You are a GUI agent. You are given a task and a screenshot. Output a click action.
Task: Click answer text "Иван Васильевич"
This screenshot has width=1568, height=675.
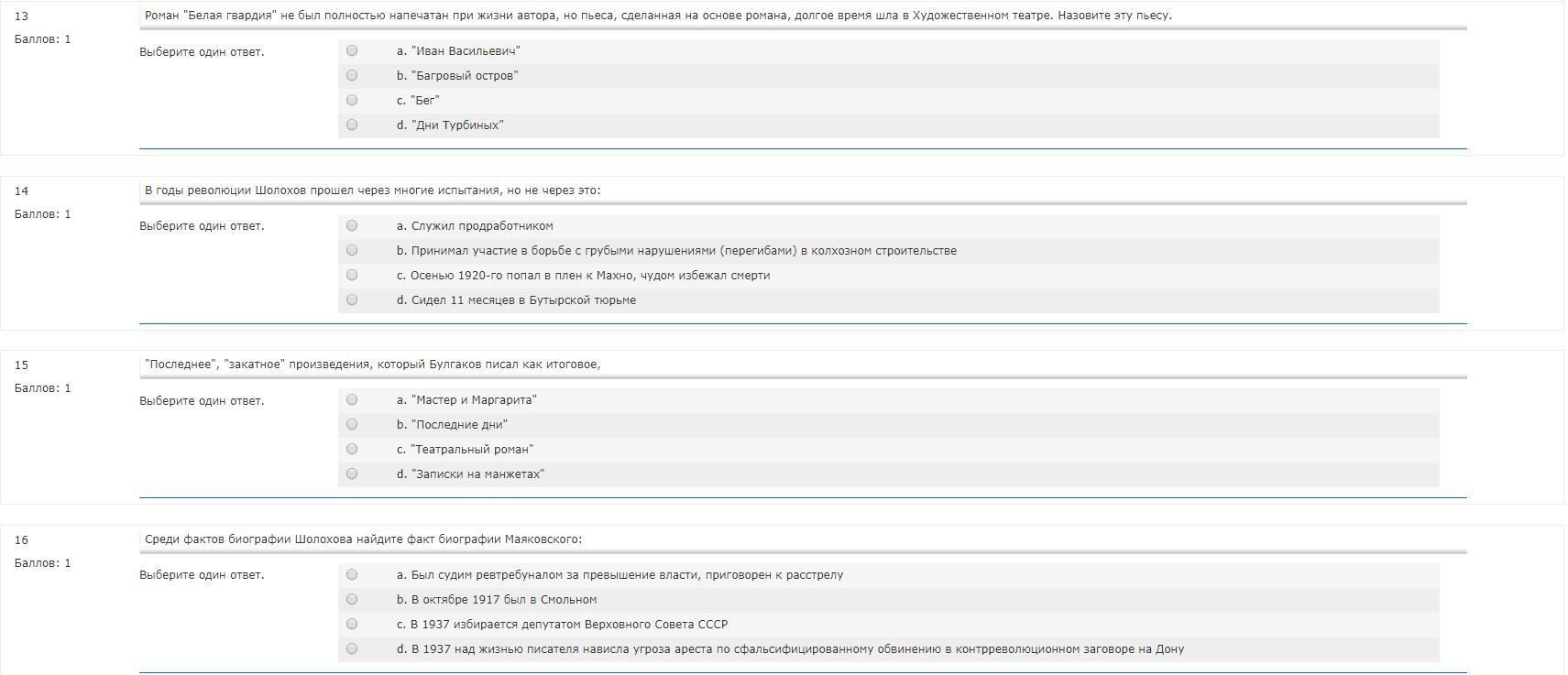458,51
